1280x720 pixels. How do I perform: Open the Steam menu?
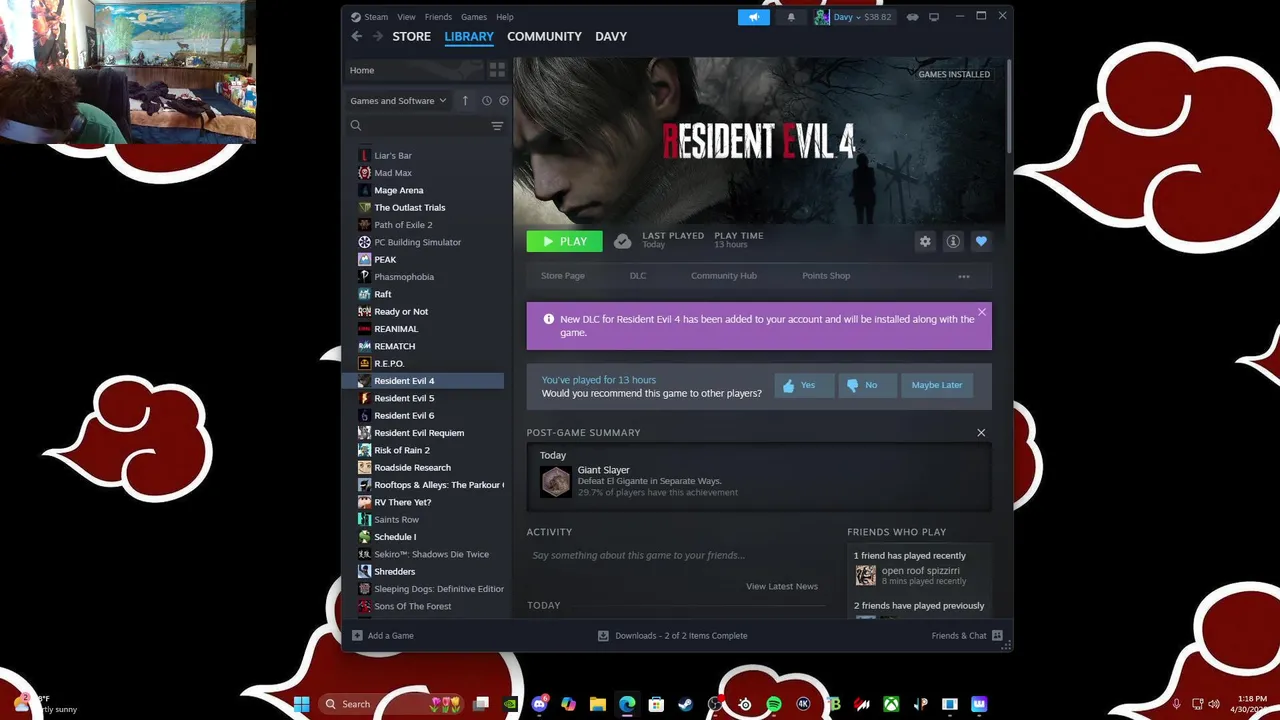coord(370,17)
